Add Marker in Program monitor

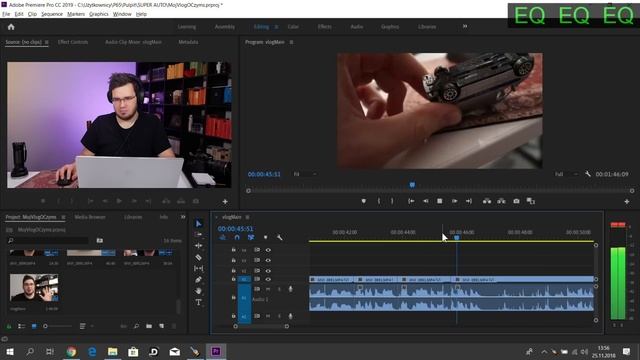364,201
